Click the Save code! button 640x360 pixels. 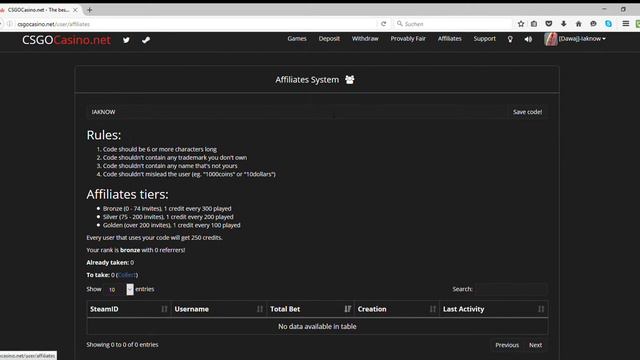[x=527, y=112]
